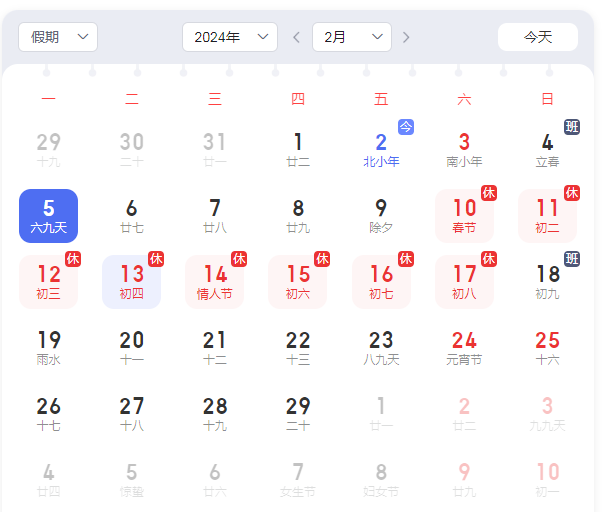This screenshot has width=604, height=512.
Task: Open the 2月 month dropdown
Action: tap(352, 37)
